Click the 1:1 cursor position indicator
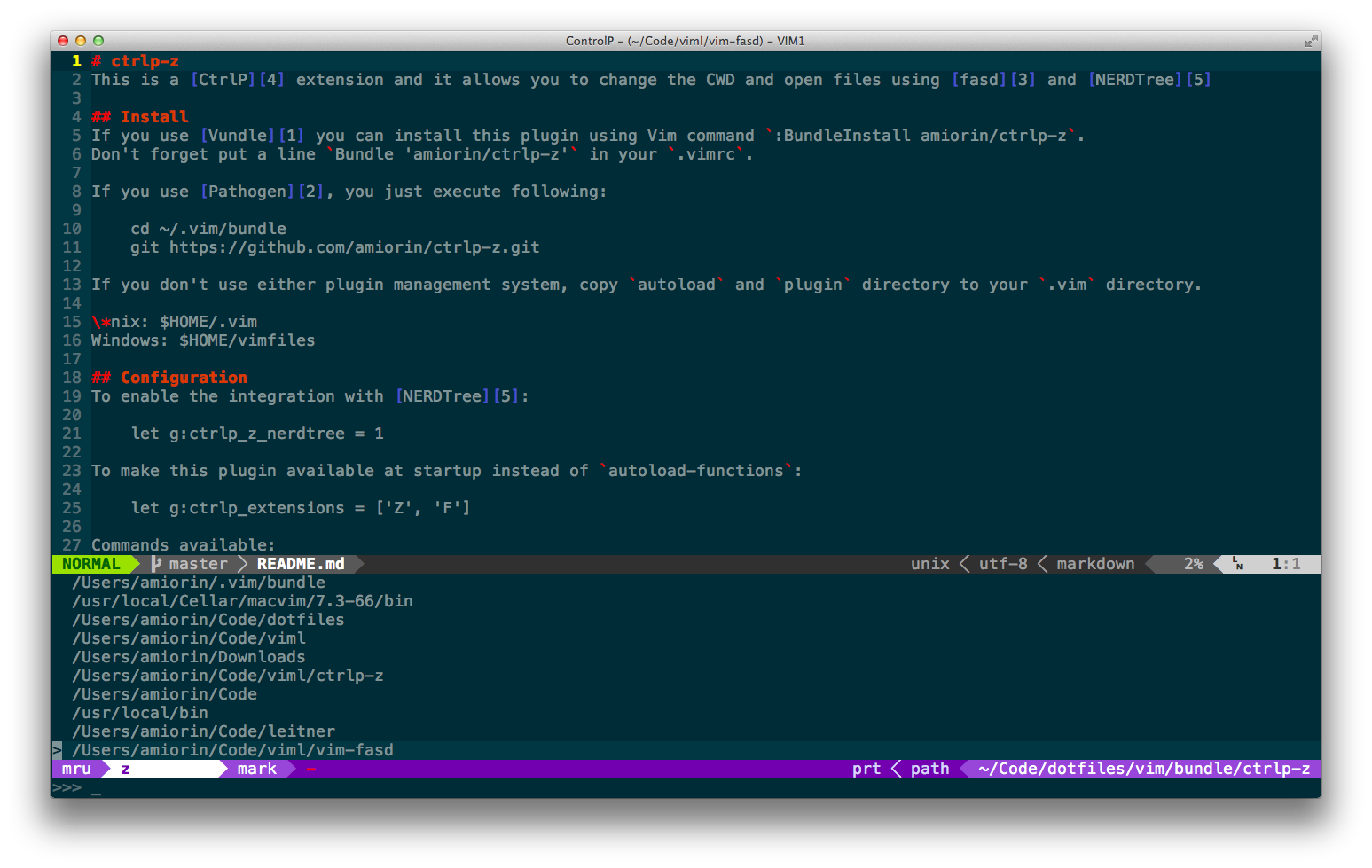This screenshot has width=1372, height=868. pyautogui.click(x=1286, y=564)
